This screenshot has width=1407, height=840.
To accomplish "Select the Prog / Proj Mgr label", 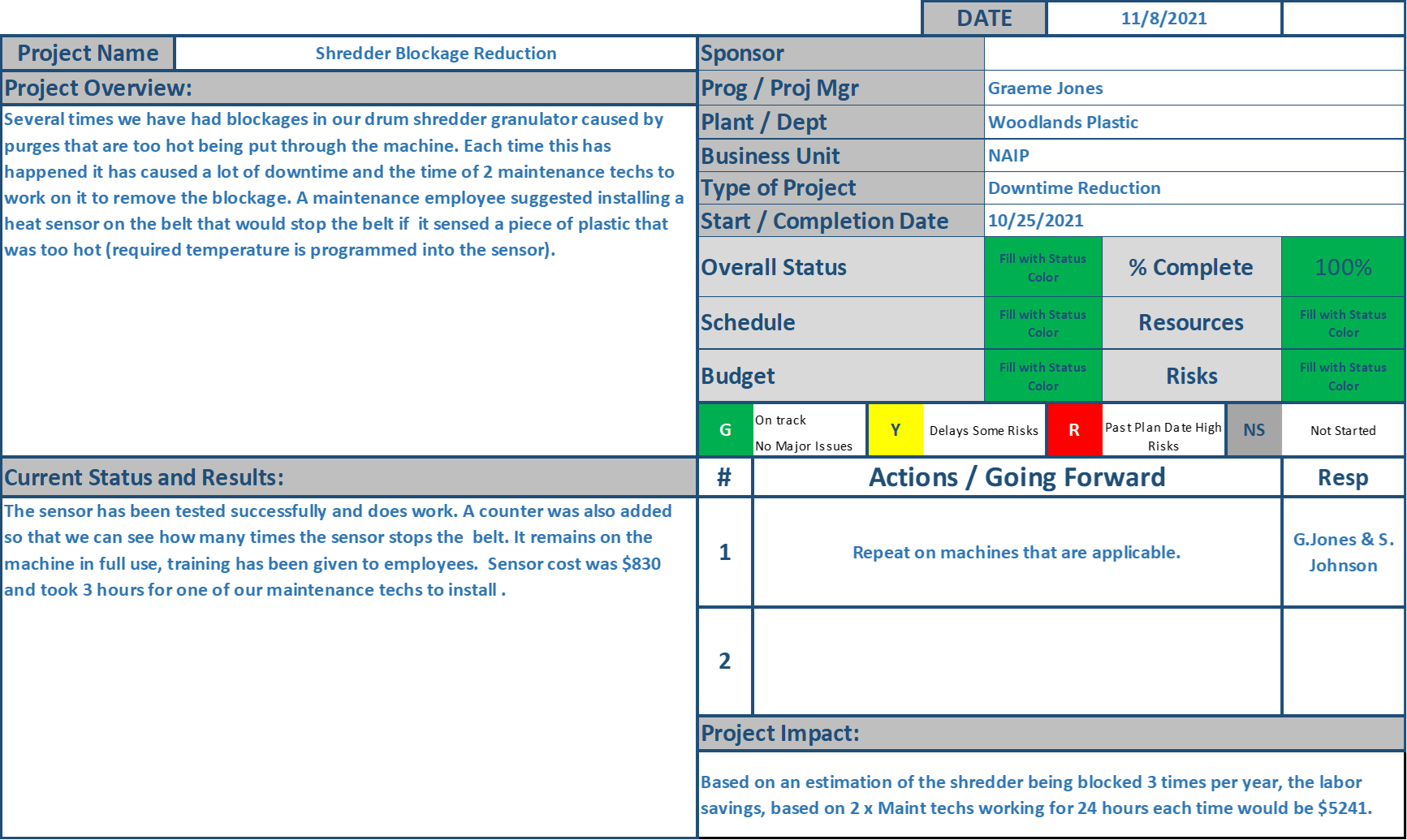I will (x=841, y=88).
